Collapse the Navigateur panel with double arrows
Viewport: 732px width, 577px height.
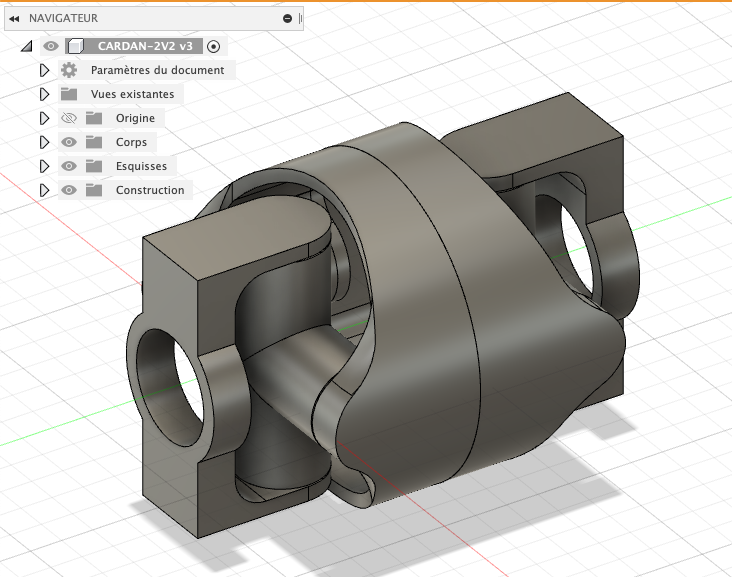tap(15, 18)
